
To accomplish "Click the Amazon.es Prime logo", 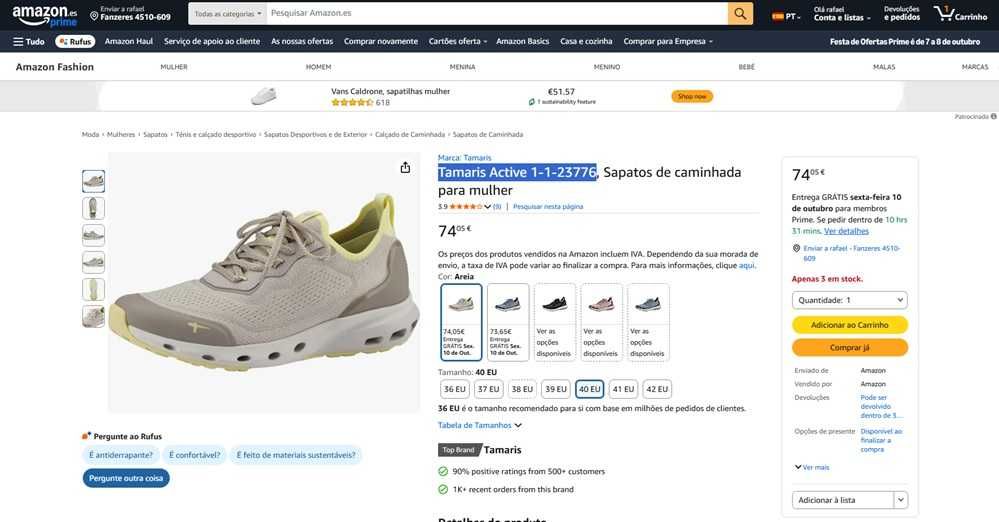I will point(45,15).
